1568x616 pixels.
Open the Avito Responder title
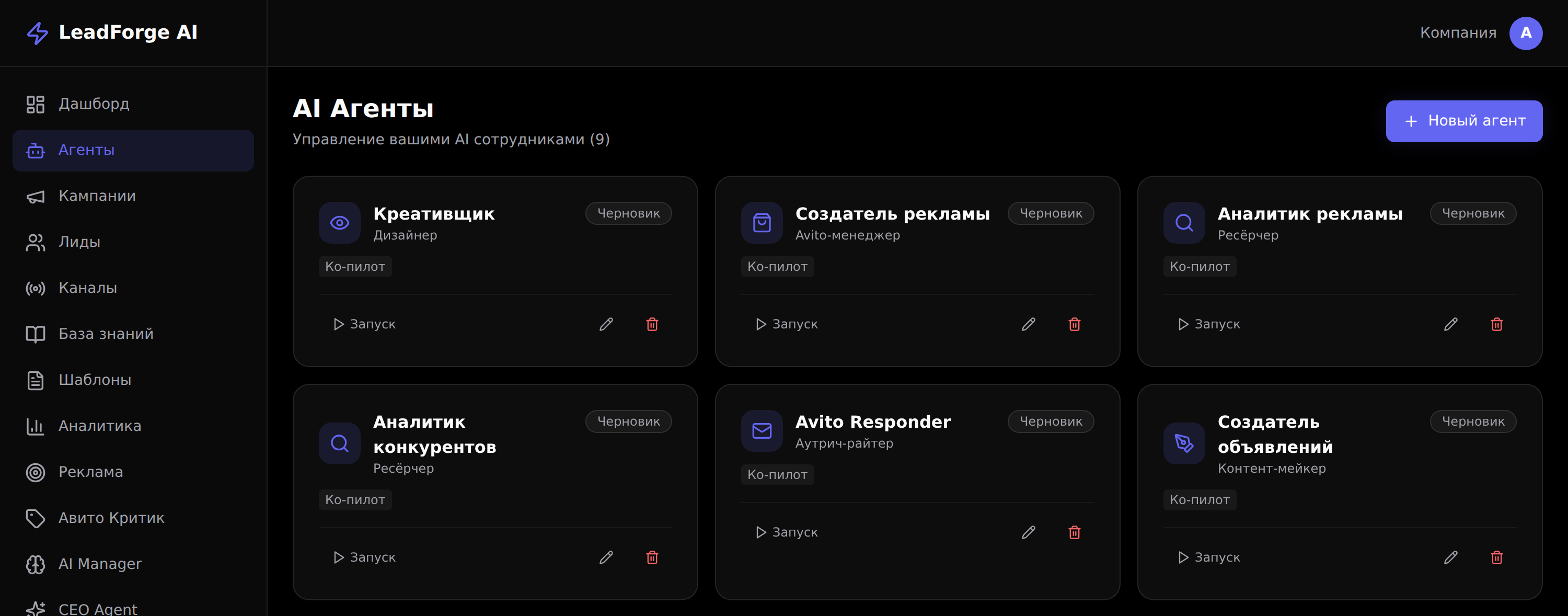(x=873, y=423)
